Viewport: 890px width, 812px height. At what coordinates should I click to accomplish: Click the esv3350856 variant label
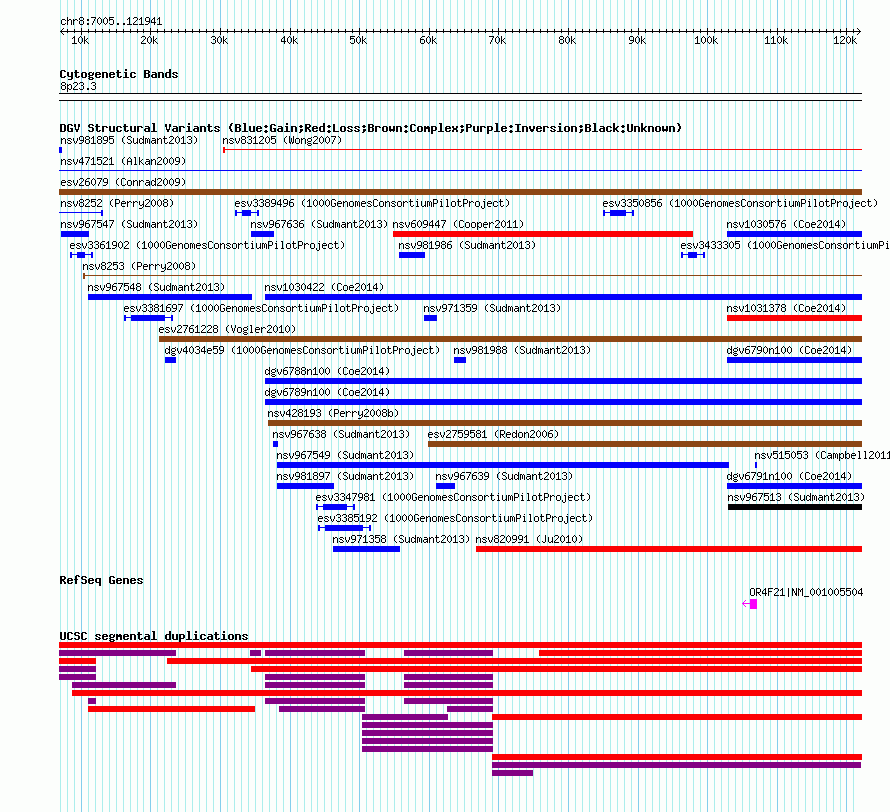(x=740, y=203)
